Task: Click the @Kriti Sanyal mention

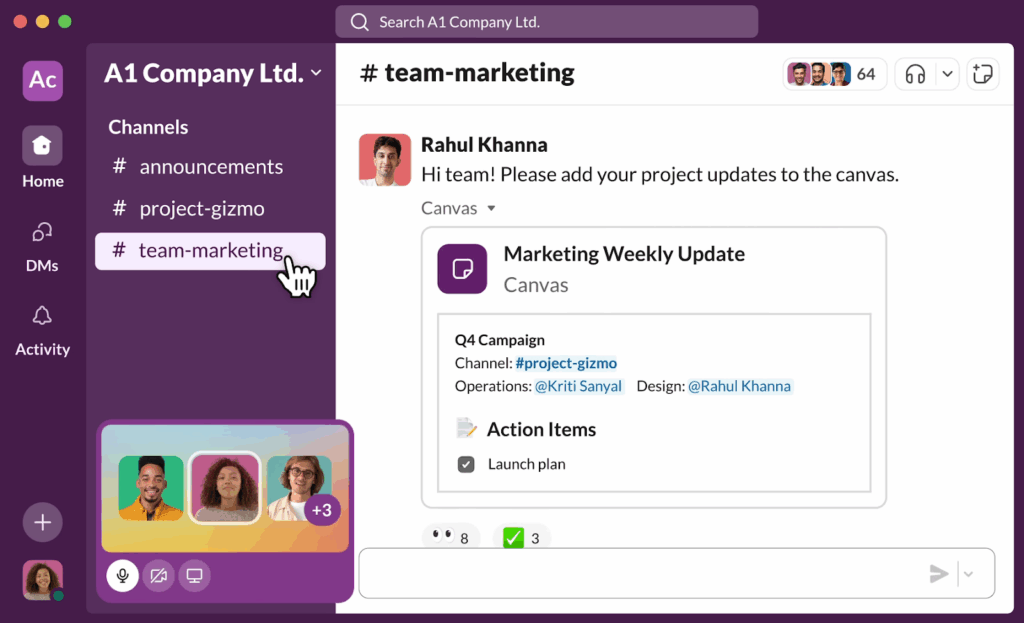Action: click(579, 386)
